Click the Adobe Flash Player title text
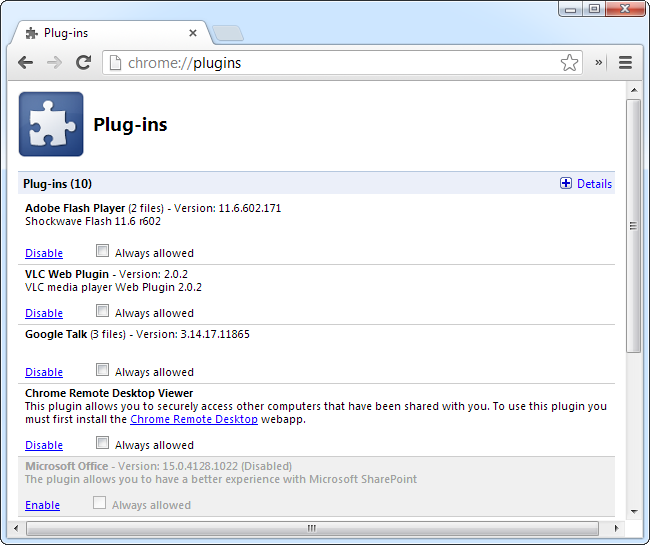 pos(75,208)
